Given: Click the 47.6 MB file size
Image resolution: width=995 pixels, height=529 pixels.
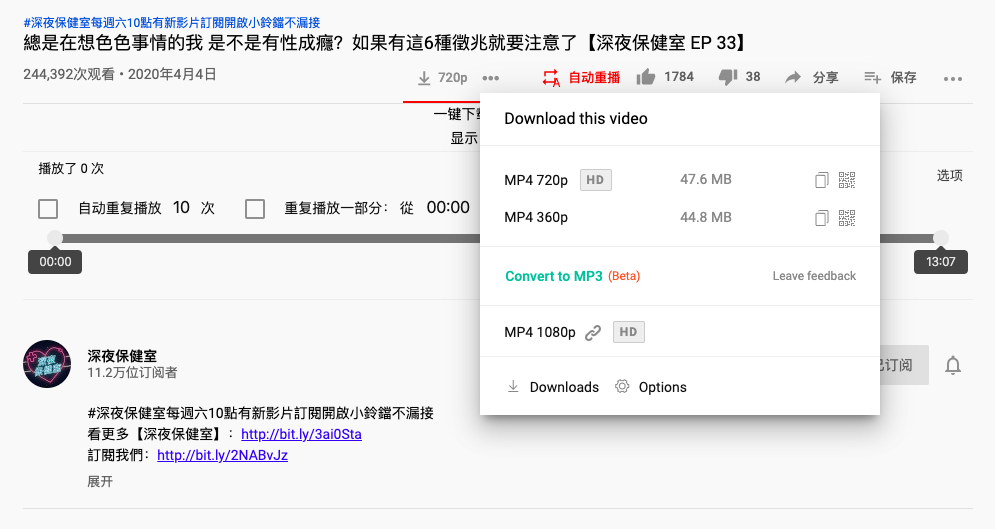Looking at the screenshot, I should [x=706, y=180].
